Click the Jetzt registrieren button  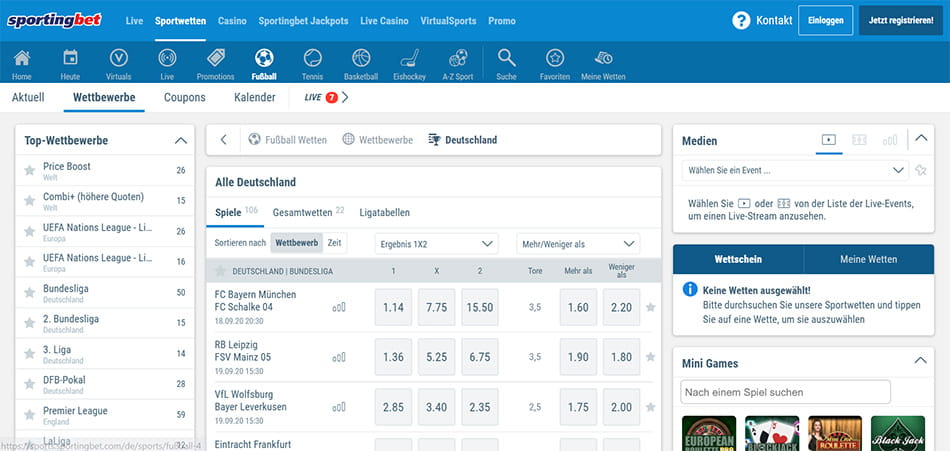pyautogui.click(x=901, y=21)
